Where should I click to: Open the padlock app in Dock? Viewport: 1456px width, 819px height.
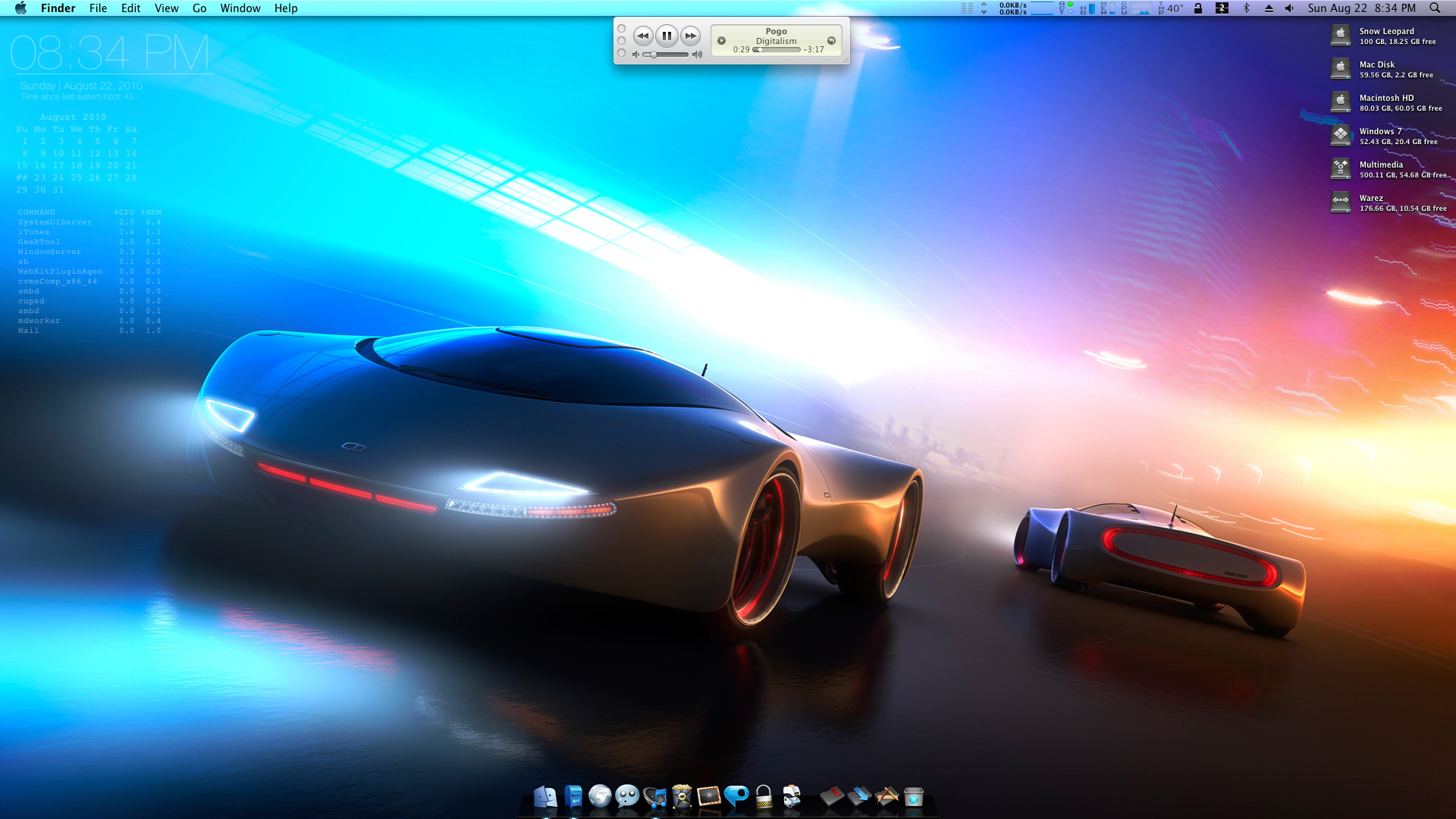(x=764, y=796)
